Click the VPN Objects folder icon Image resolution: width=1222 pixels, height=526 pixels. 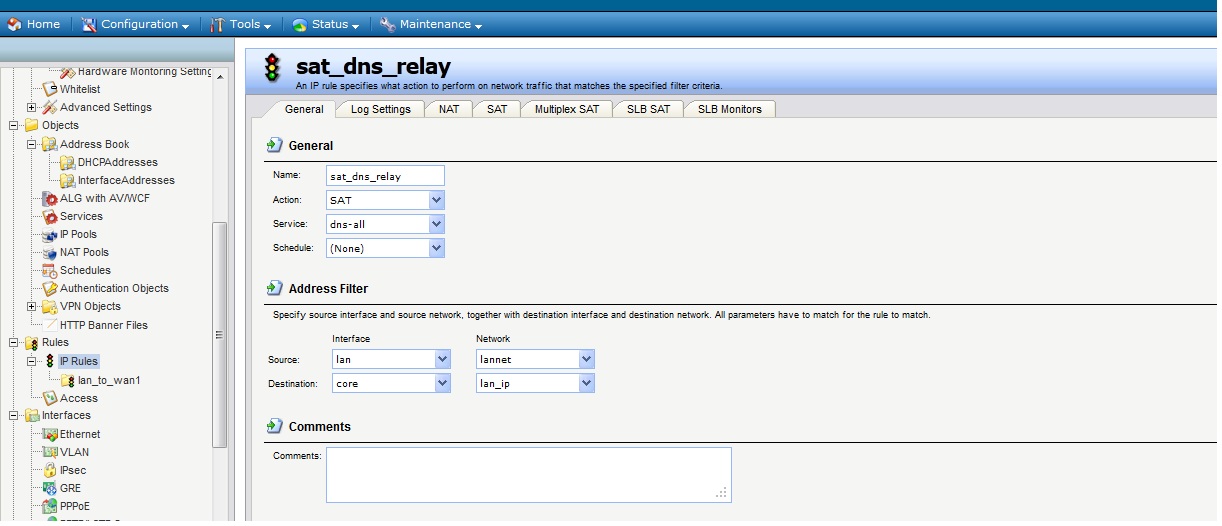click(50, 306)
